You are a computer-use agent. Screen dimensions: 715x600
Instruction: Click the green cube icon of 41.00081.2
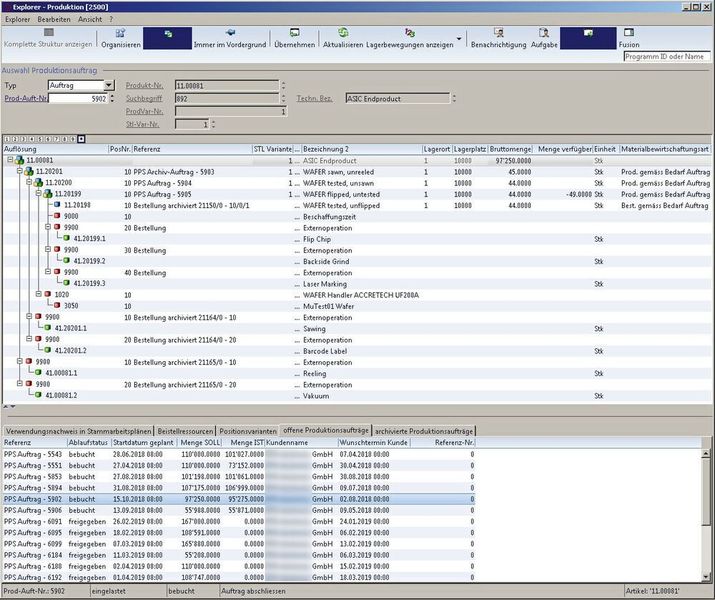point(38,395)
